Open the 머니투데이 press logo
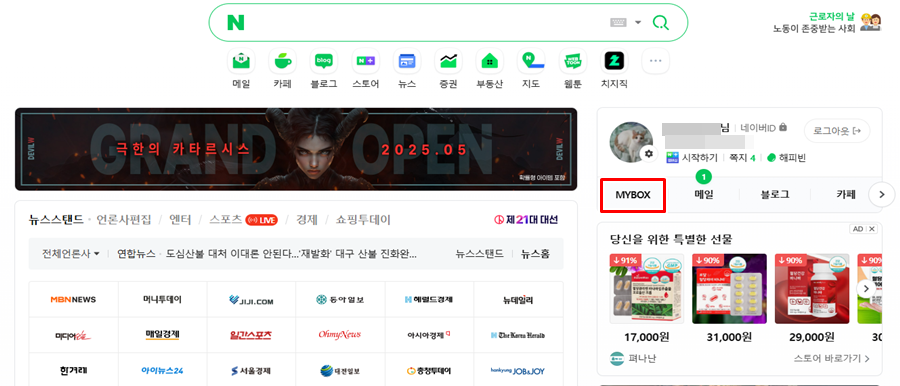 162,299
